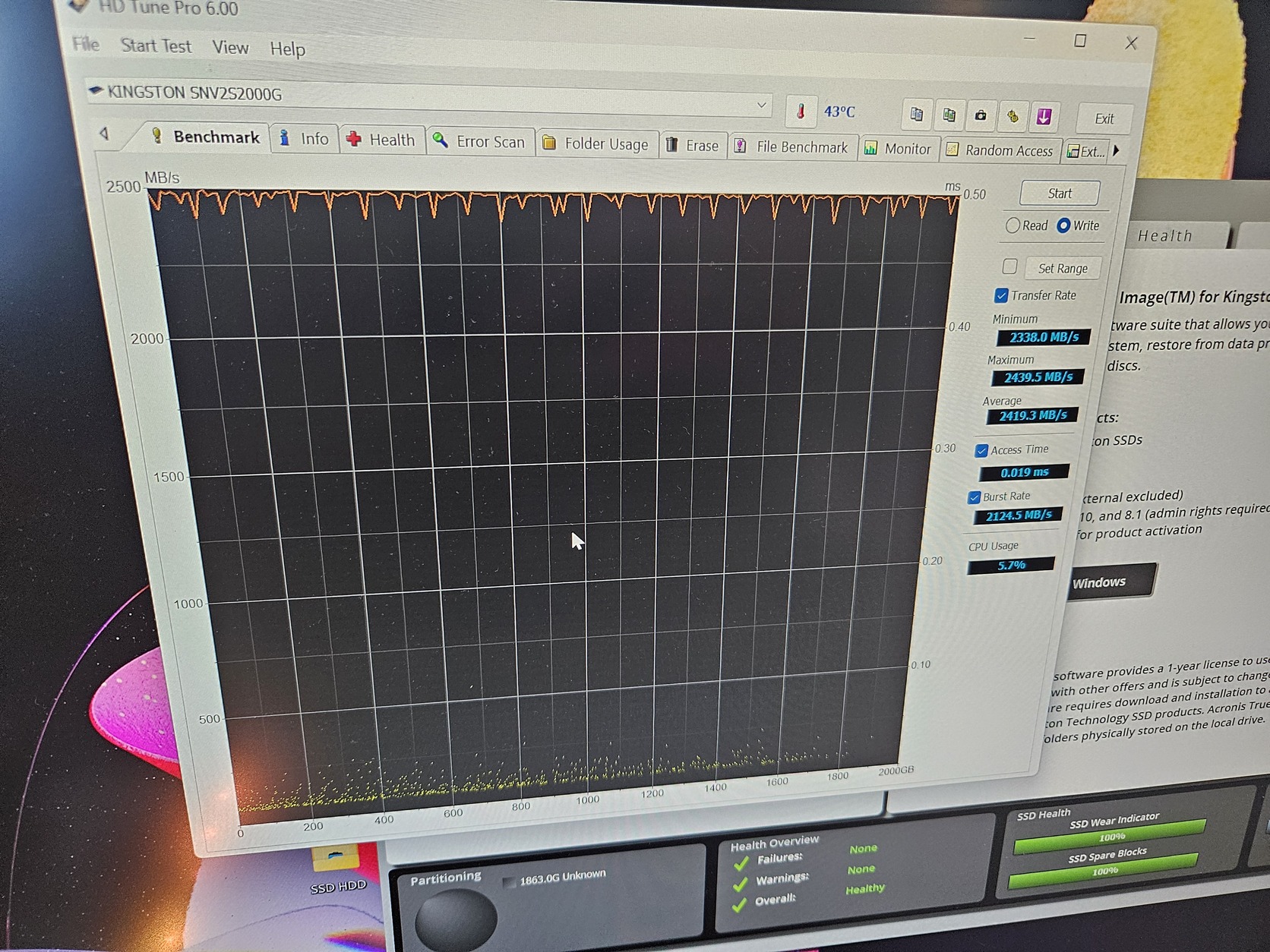1270x952 pixels.
Task: Click the Exit button
Action: (1104, 118)
